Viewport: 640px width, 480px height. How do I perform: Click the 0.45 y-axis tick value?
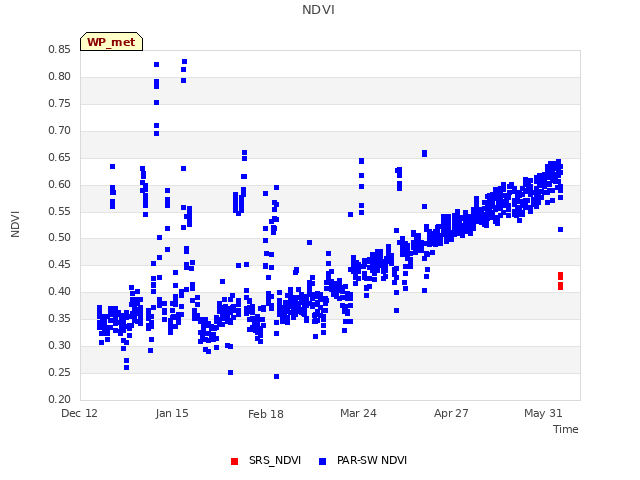pyautogui.click(x=59, y=264)
